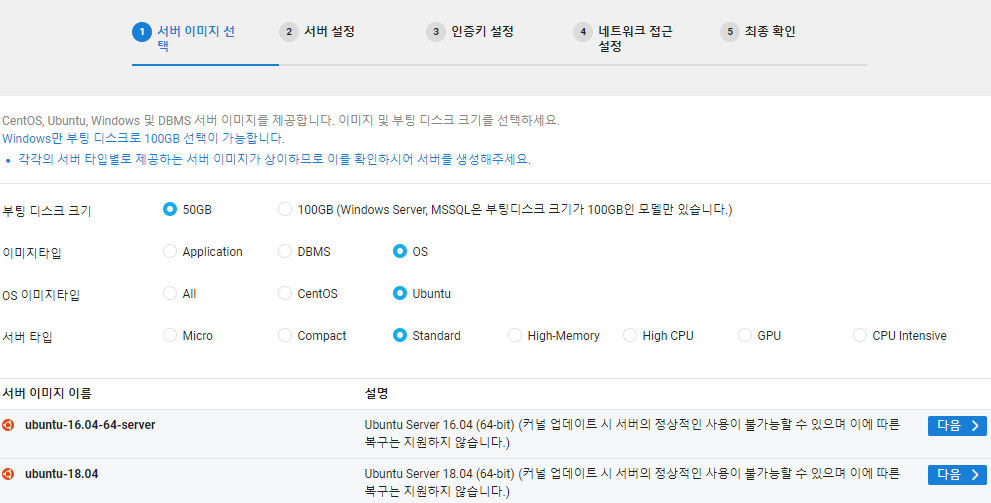Open the 서버 이미지 선택 step tab
The width and height of the screenshot is (991, 503).
point(196,39)
